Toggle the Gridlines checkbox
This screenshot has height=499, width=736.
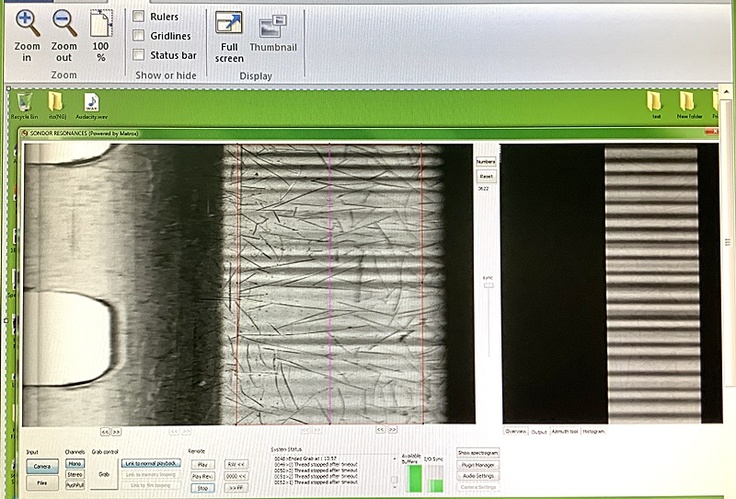click(139, 36)
